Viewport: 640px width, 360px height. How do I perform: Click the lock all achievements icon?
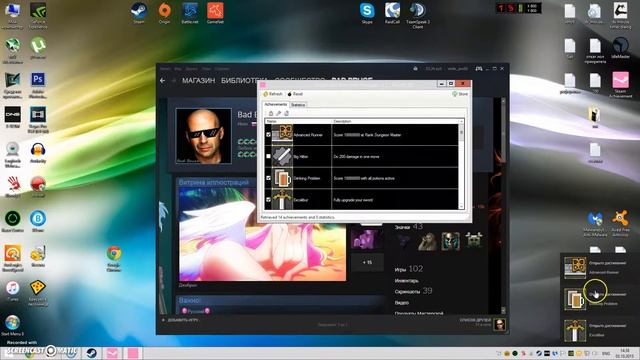pyautogui.click(x=271, y=113)
